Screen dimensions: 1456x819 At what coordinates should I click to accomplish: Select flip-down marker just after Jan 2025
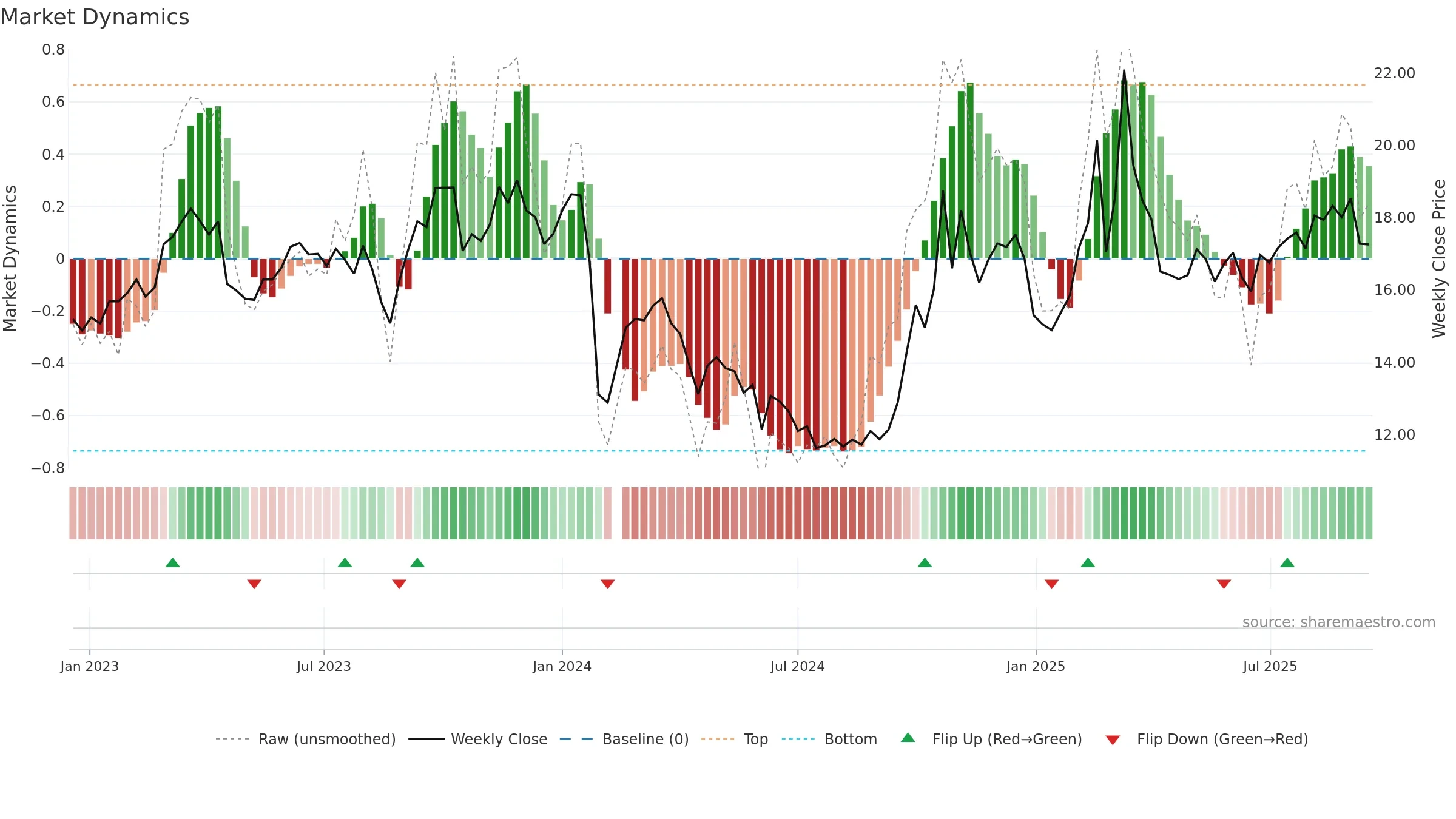1052,584
